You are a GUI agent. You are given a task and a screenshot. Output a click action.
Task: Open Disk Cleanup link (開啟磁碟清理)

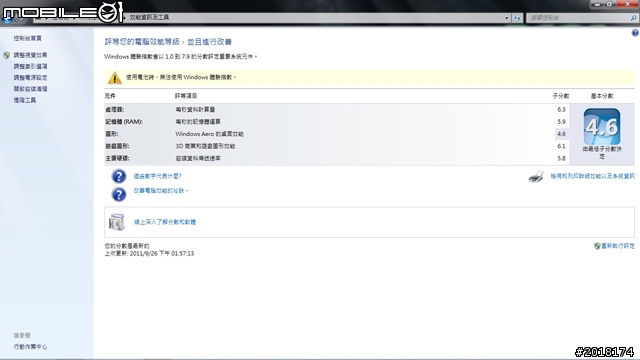pyautogui.click(x=30, y=89)
